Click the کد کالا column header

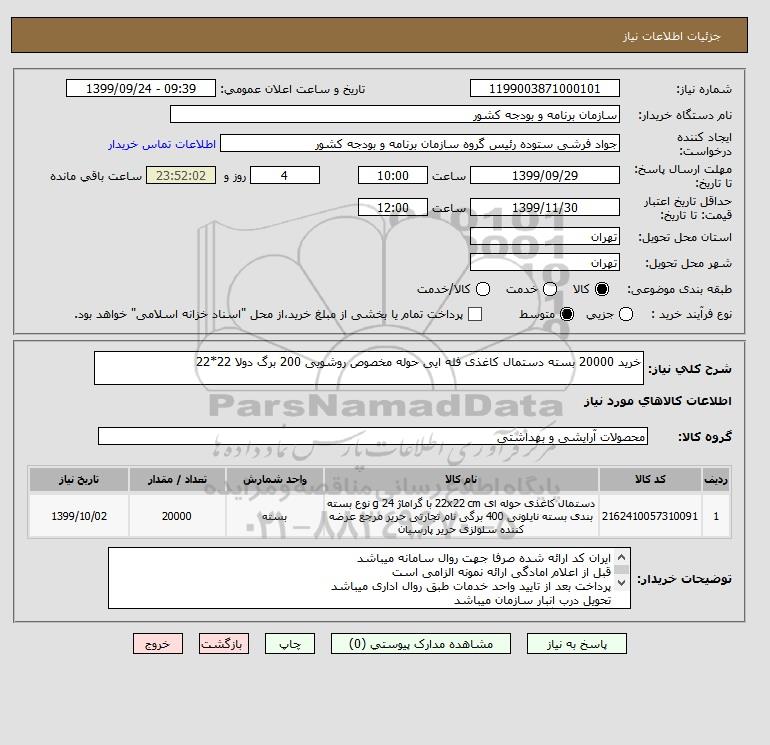[x=650, y=479]
